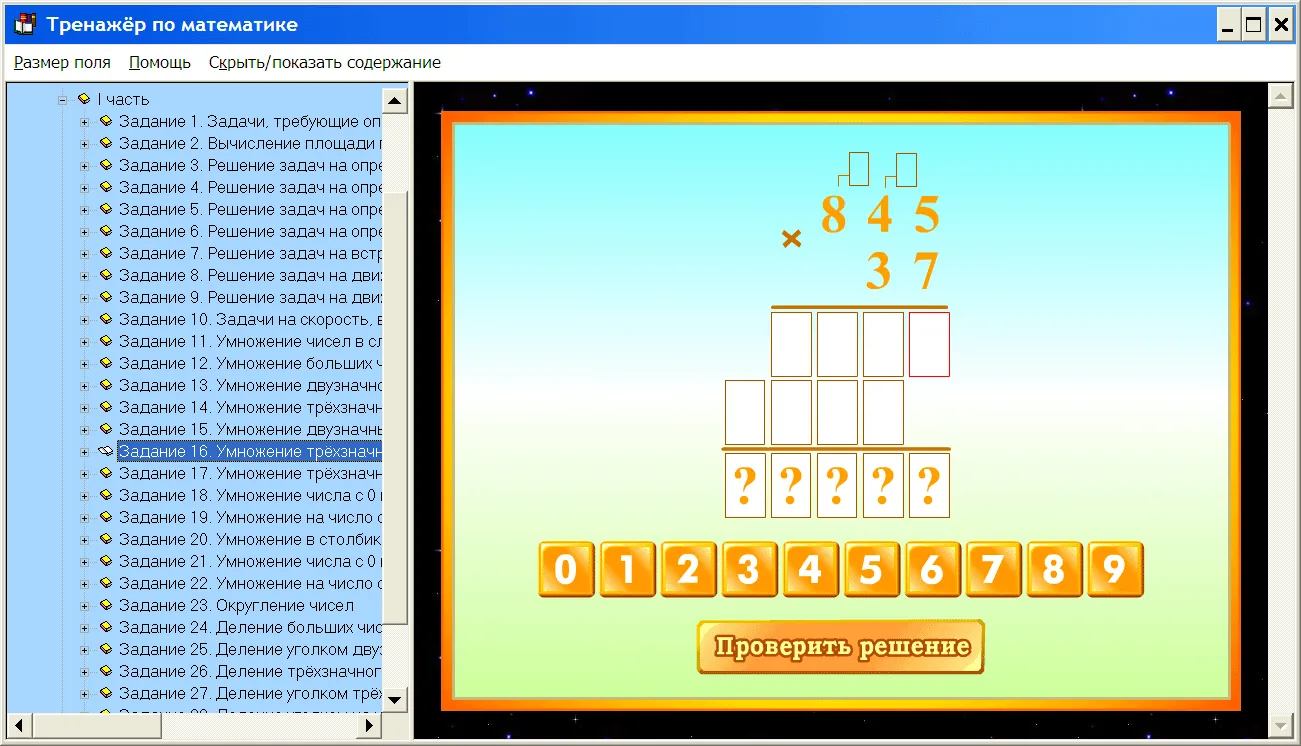The image size is (1301, 746).
Task: Click the book icon of Задание 7
Action: click(x=105, y=254)
